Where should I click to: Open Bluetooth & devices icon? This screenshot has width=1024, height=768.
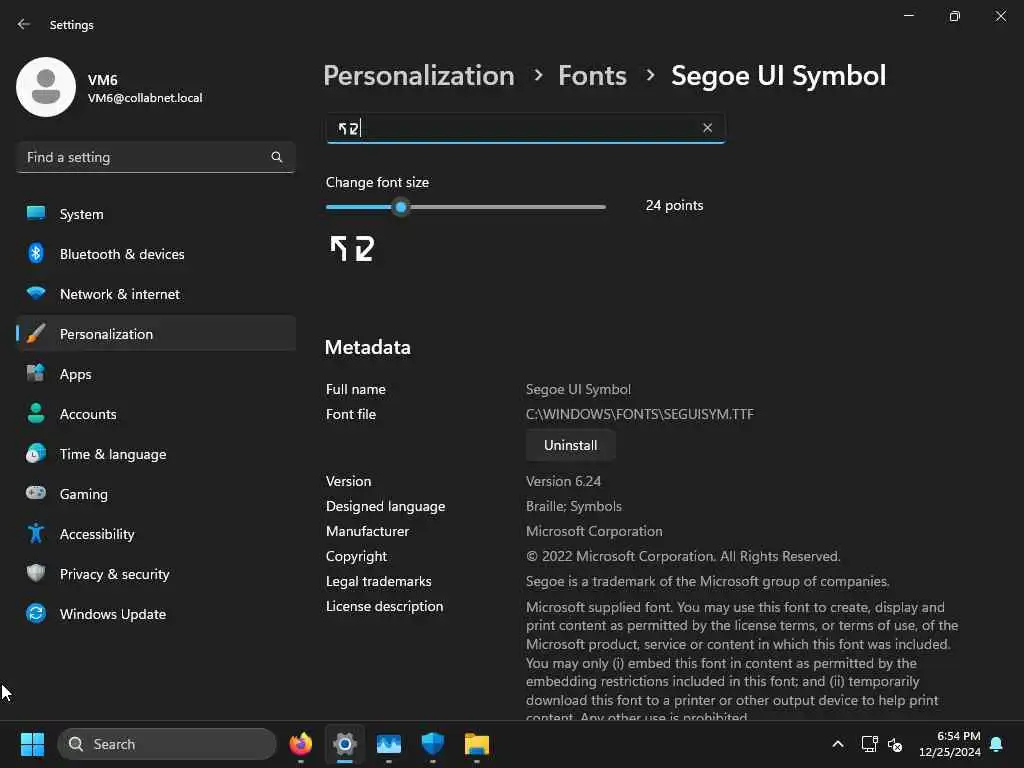point(36,253)
